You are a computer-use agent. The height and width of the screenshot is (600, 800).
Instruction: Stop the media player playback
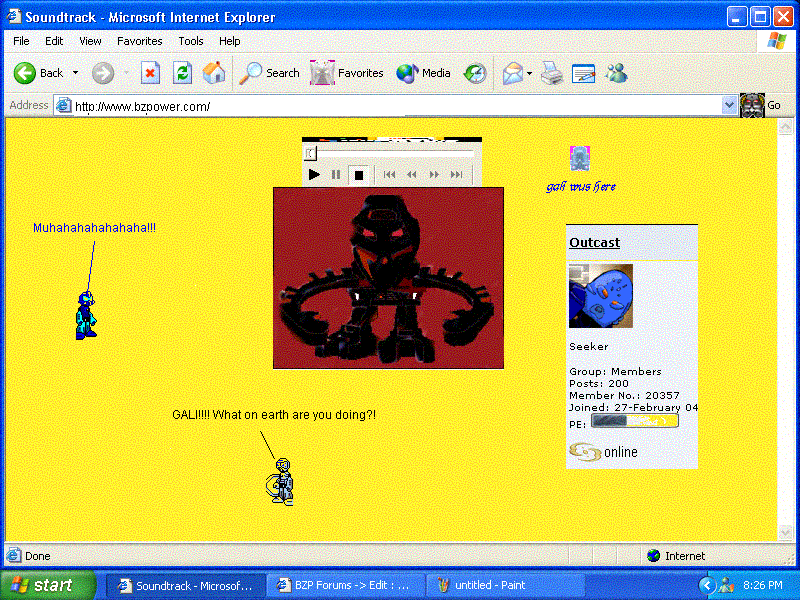point(359,175)
